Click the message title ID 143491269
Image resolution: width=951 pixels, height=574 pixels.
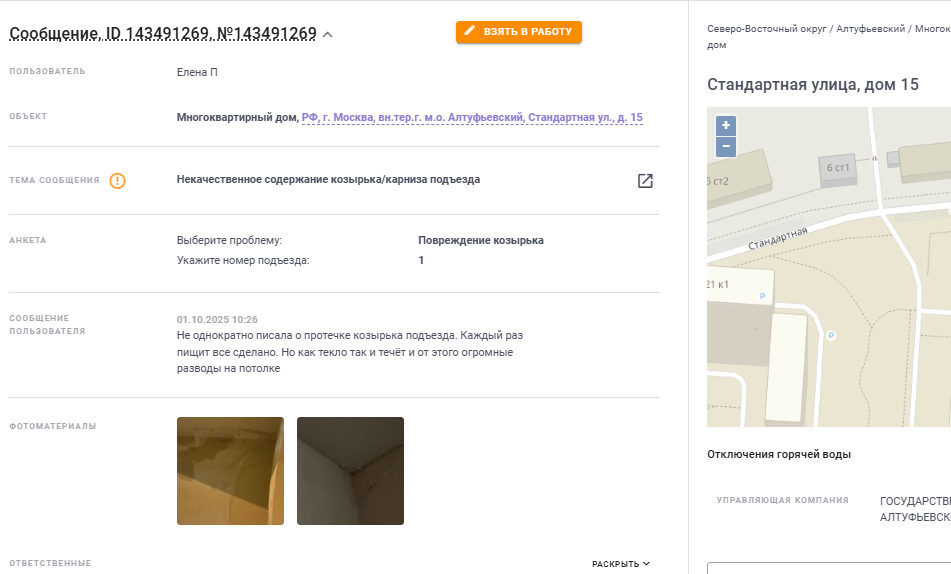pos(163,33)
